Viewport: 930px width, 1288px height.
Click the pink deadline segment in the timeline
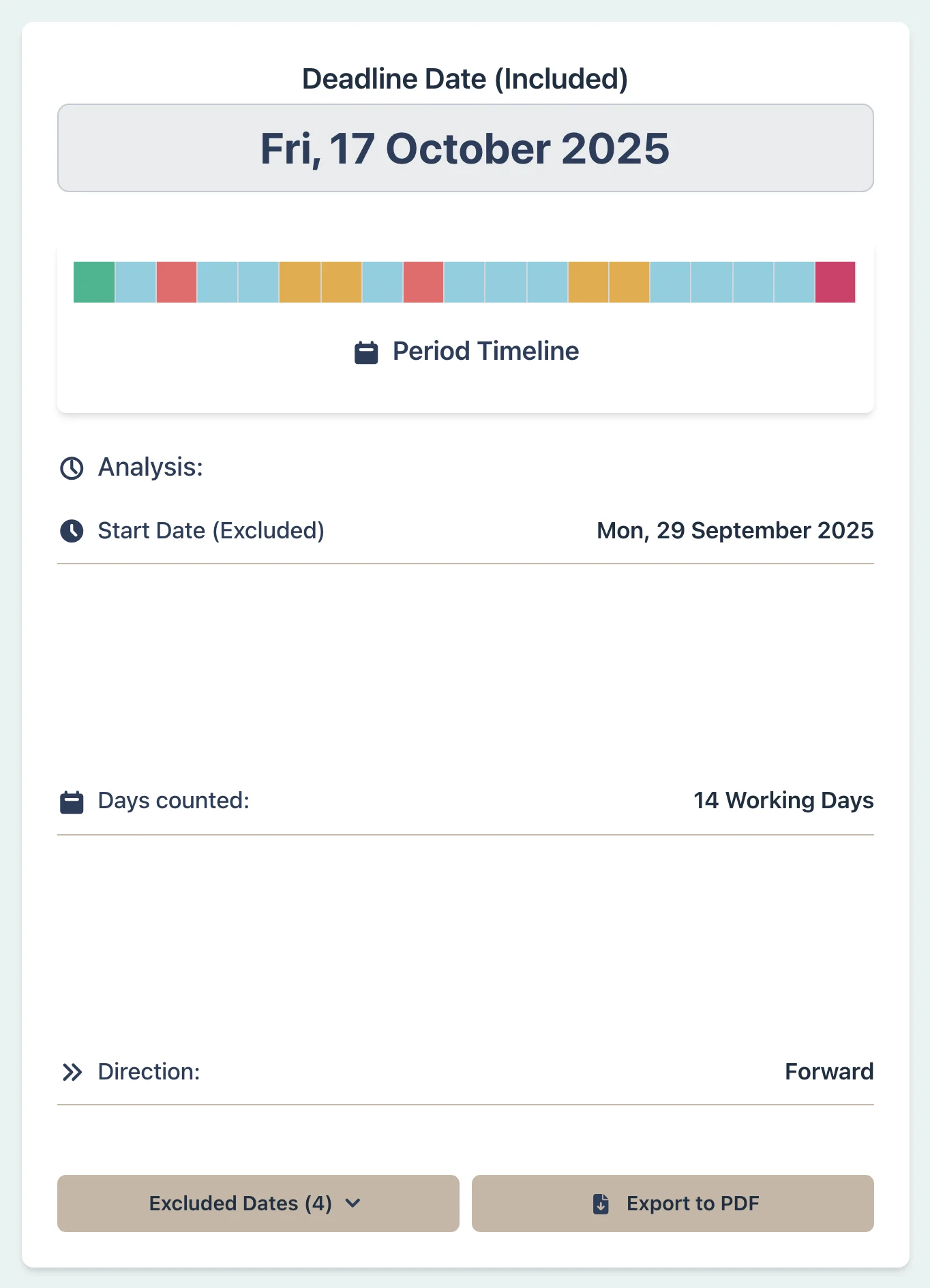(836, 282)
